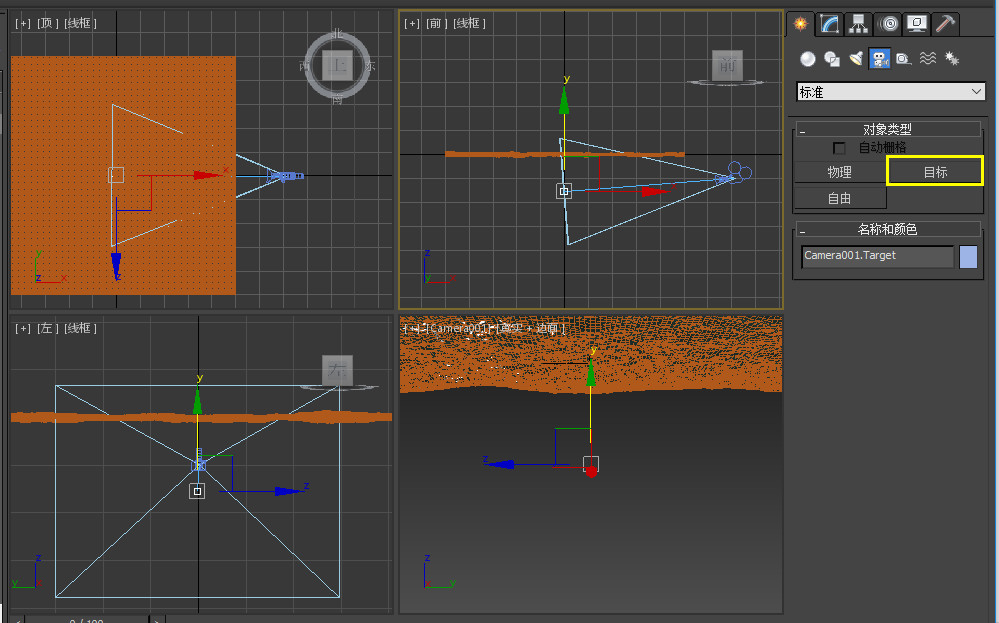Open the object color swatch
The height and width of the screenshot is (623, 999).
coord(968,257)
